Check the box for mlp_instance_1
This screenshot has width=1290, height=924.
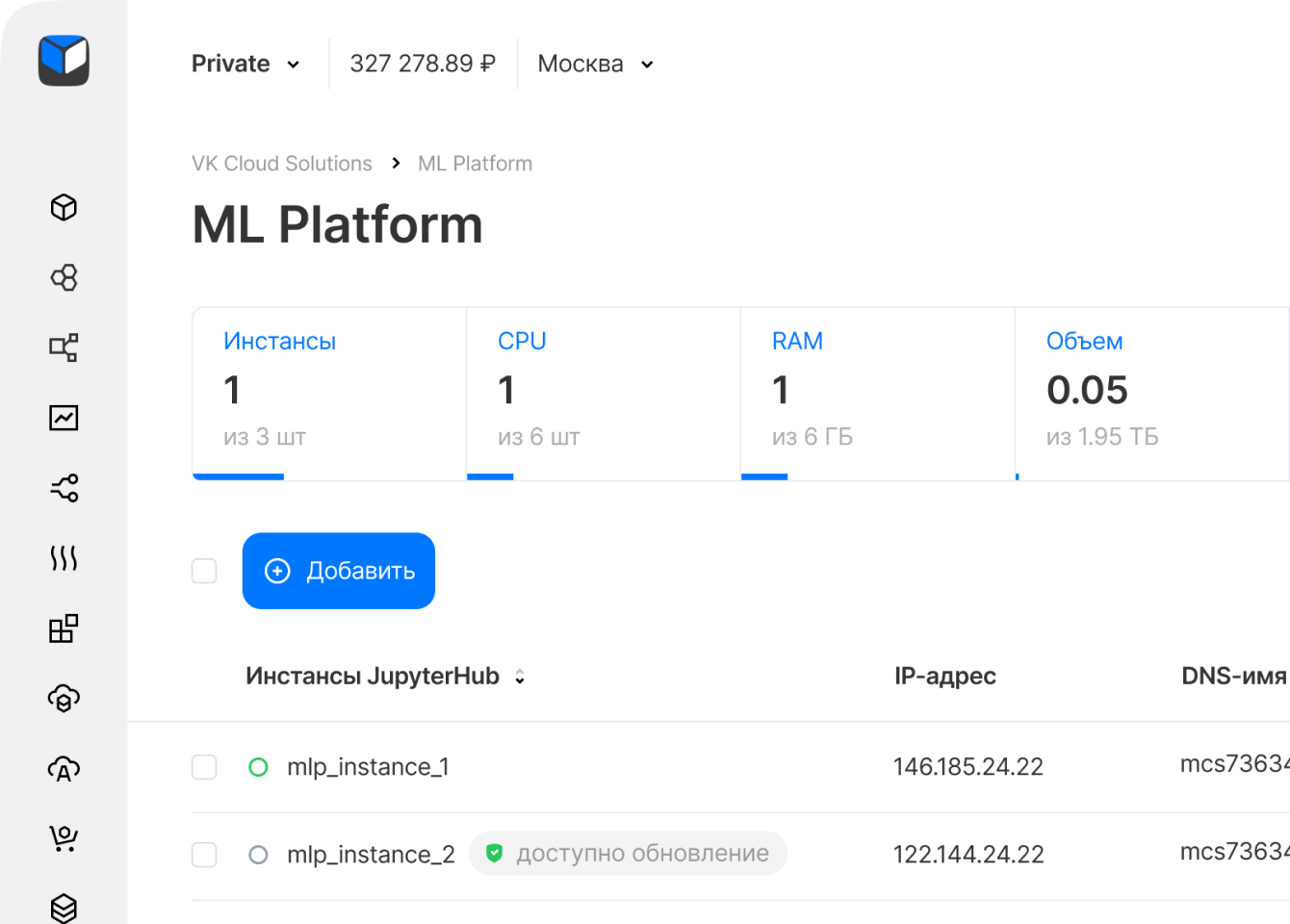(204, 767)
